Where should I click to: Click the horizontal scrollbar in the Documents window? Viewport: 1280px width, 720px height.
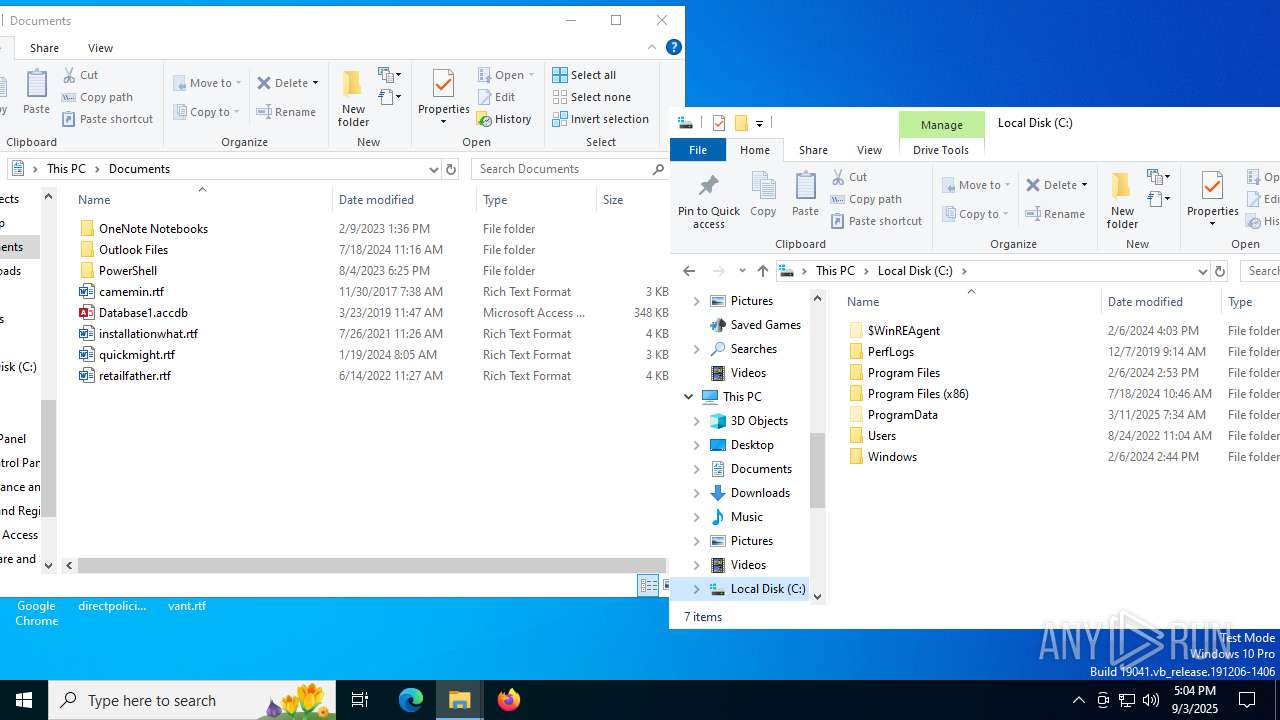pos(372,565)
